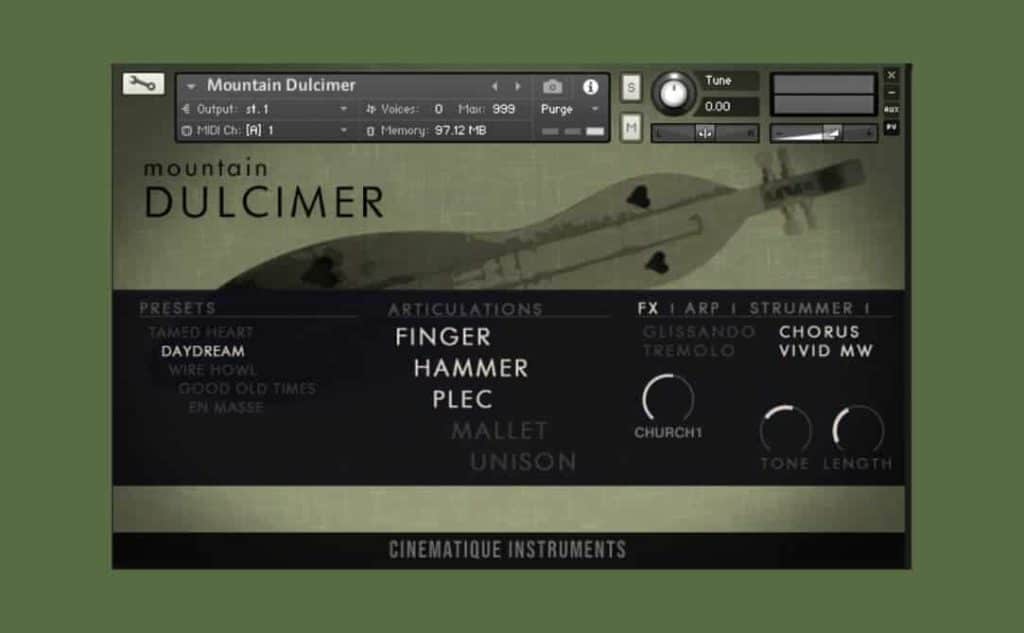Go to previous instrument with left arrow

pos(494,87)
